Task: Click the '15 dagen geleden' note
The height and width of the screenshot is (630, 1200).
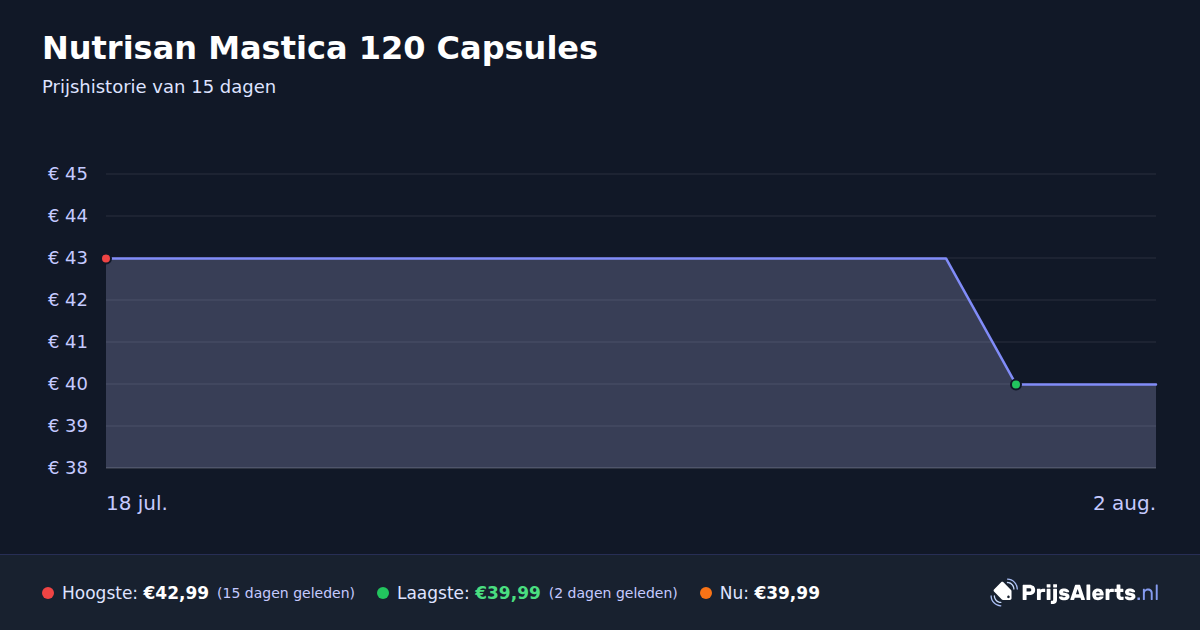Action: coord(286,593)
